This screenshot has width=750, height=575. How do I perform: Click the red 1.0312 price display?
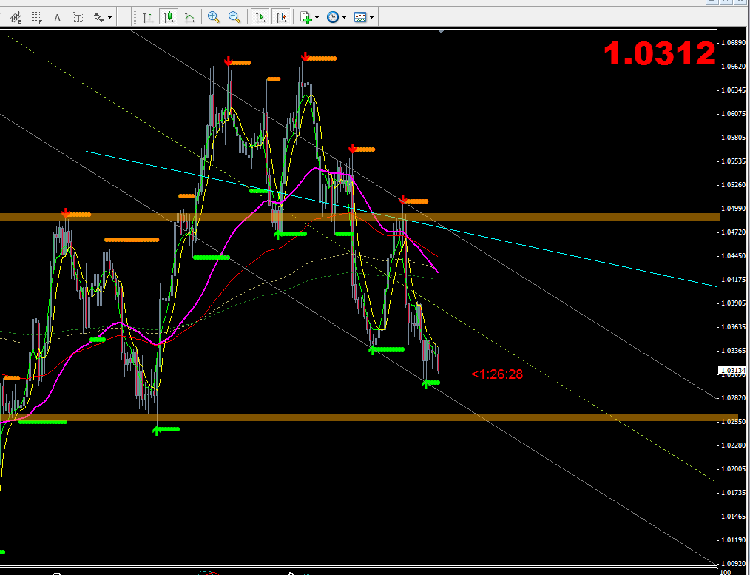[x=660, y=53]
